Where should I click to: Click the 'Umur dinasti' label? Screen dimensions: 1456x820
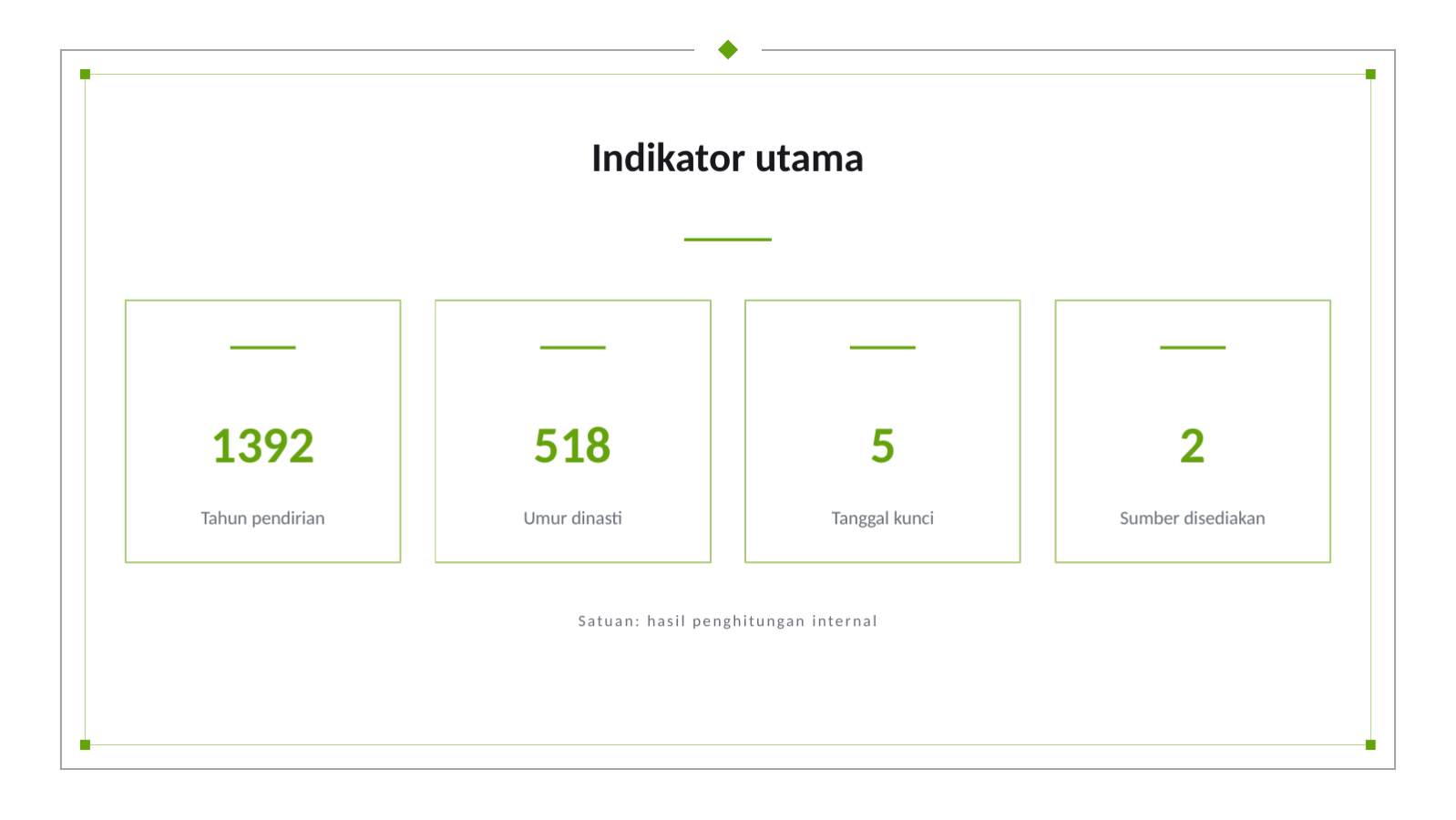click(572, 518)
